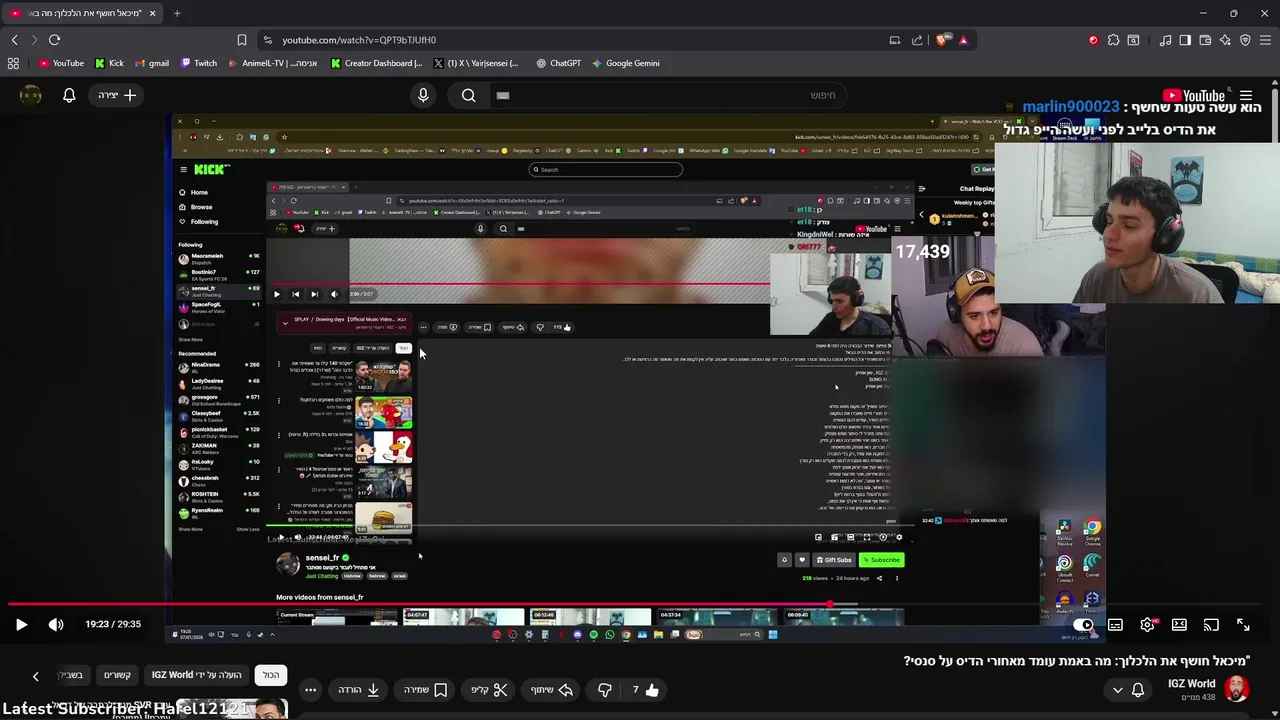Open the Brave playlist music-note icon
The height and width of the screenshot is (720, 1280).
(x=1165, y=40)
